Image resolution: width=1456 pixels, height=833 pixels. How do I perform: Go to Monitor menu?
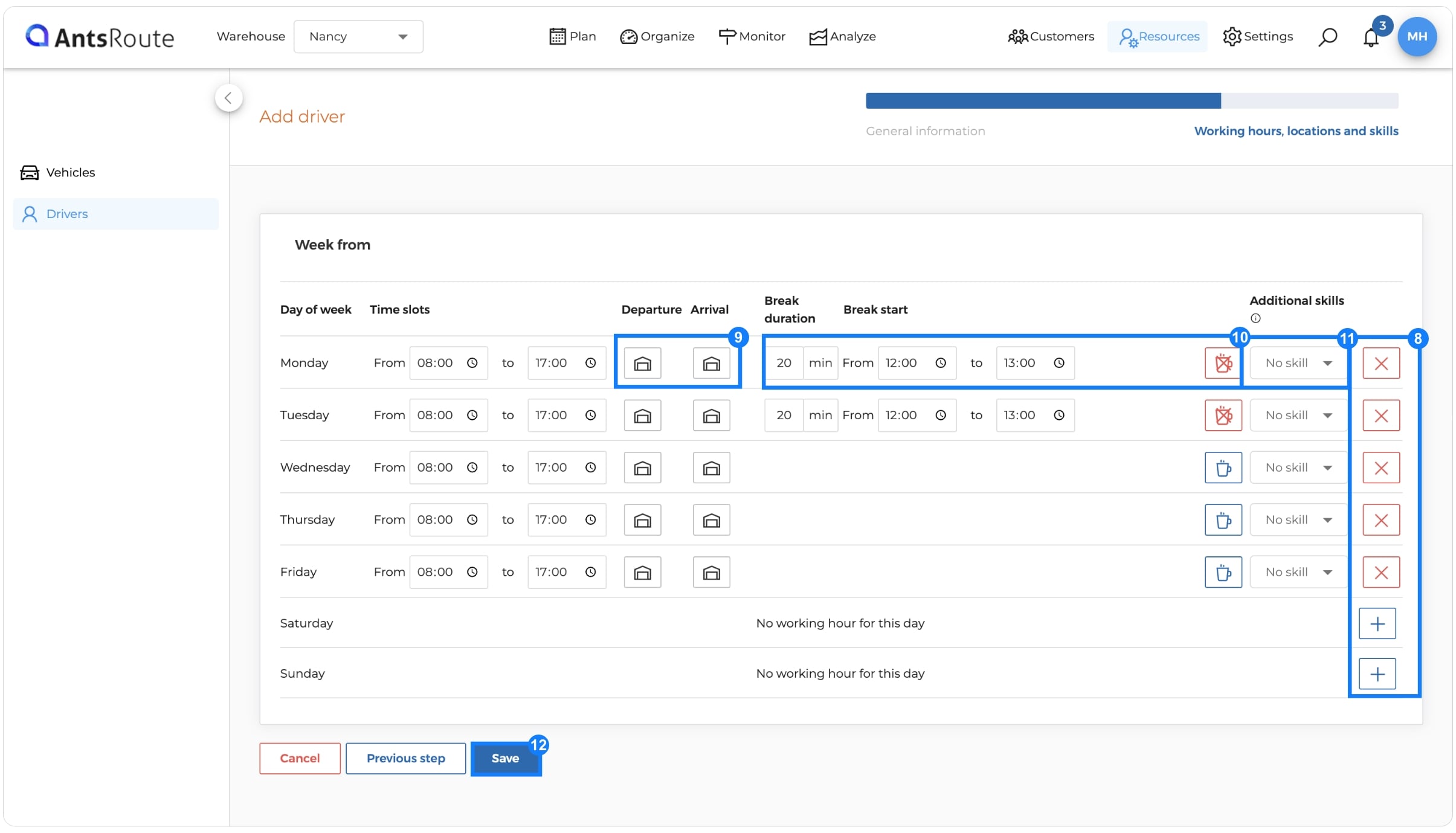coord(752,37)
